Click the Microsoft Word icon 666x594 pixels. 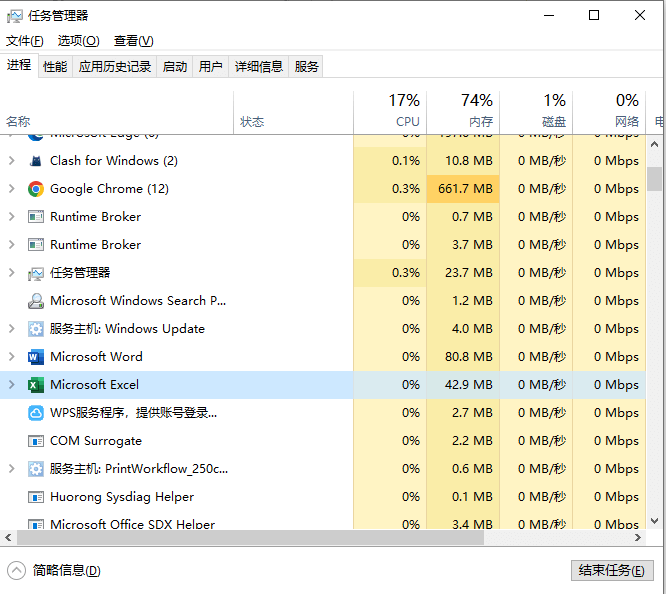coord(36,357)
